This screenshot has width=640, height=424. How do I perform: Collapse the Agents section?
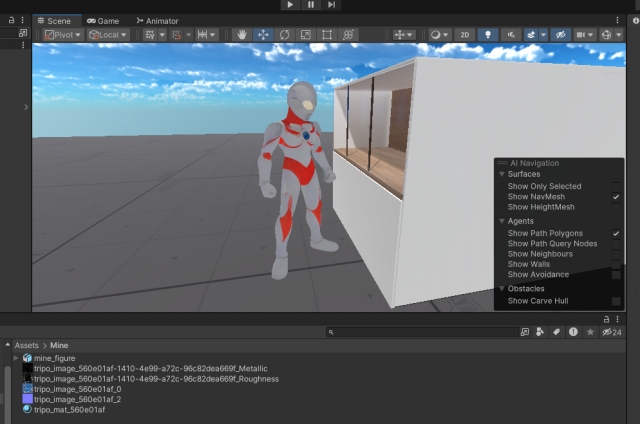point(502,221)
